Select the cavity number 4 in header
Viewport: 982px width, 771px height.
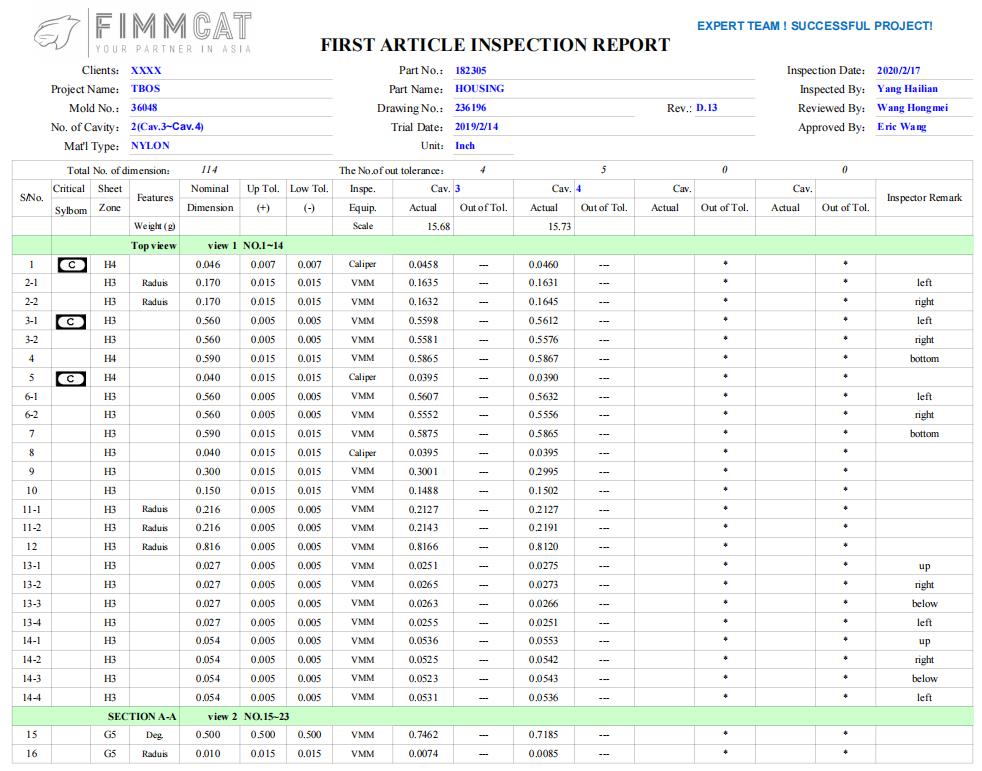[x=578, y=189]
